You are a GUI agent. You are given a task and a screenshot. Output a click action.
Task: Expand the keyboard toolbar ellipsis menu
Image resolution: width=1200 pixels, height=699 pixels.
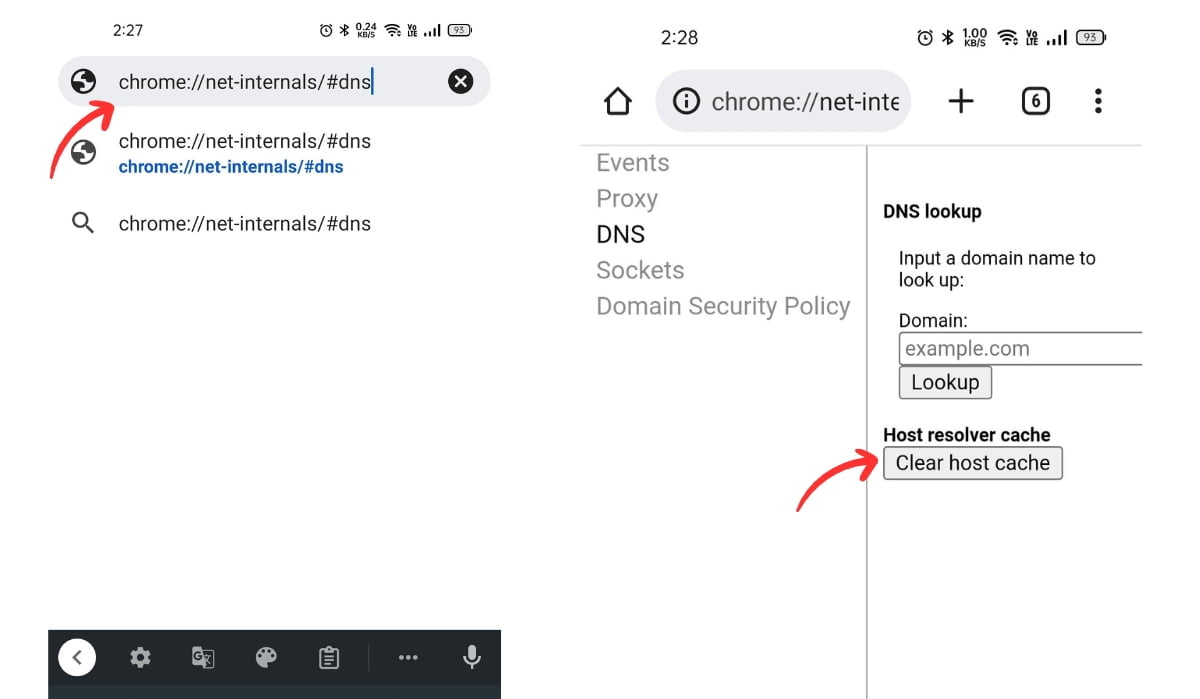coord(408,657)
